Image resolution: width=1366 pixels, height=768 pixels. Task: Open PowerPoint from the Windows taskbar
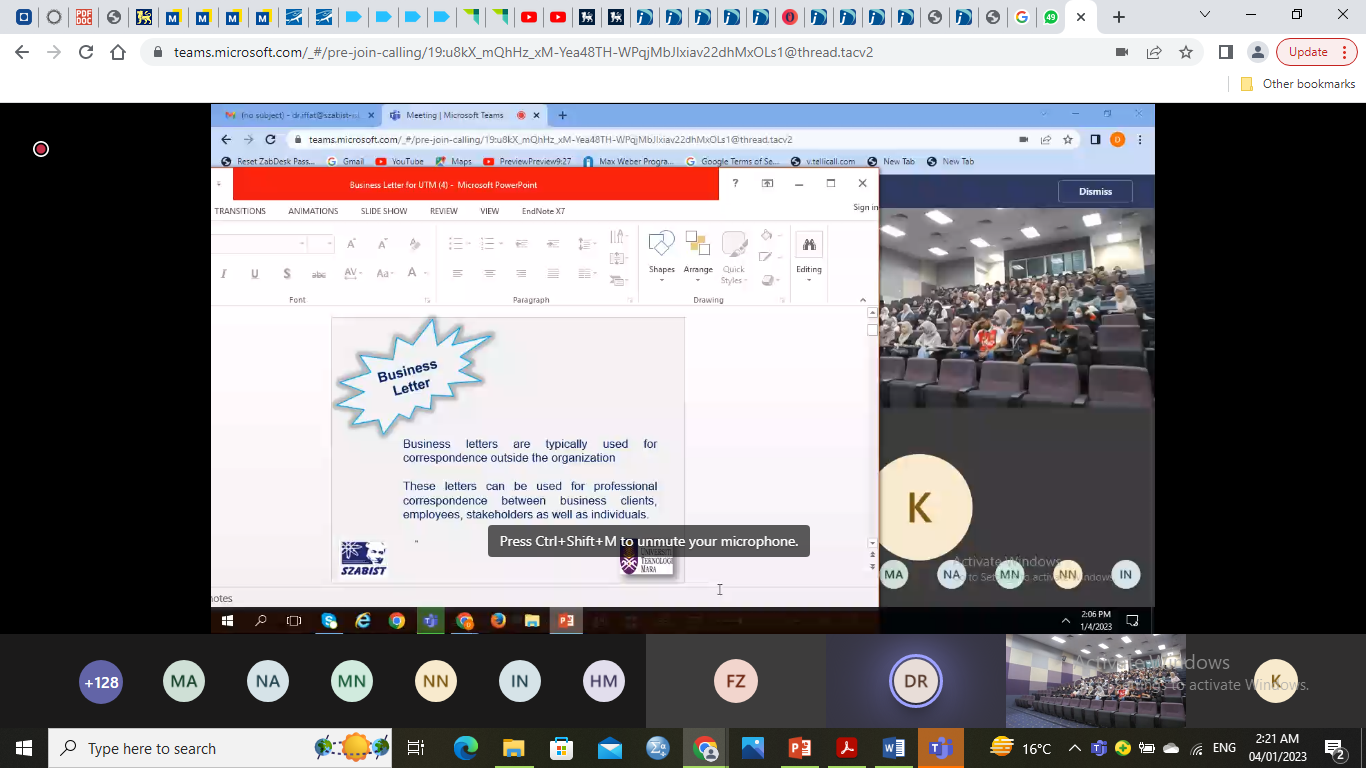(800, 748)
